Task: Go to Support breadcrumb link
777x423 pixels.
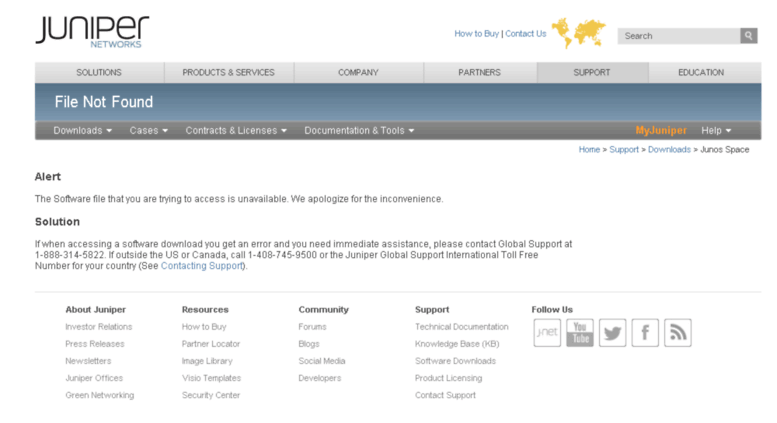Action: point(624,150)
